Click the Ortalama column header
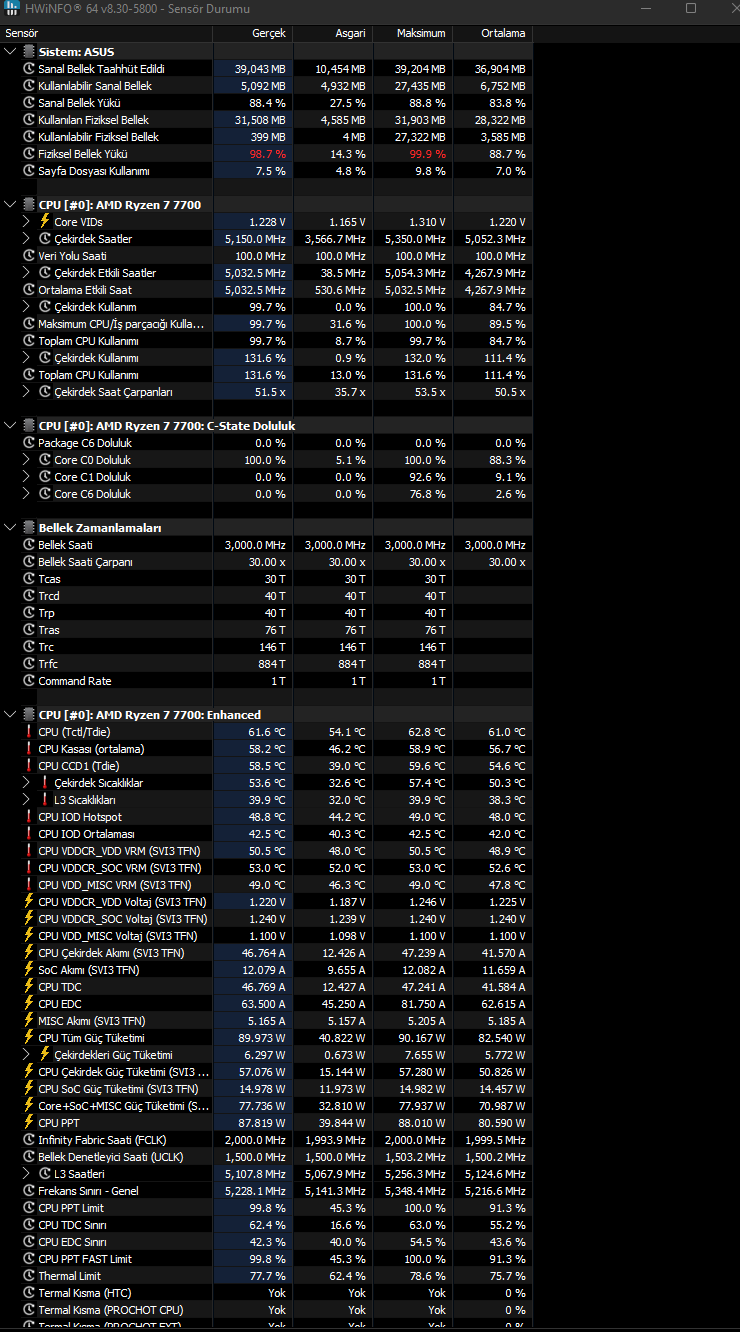This screenshot has height=1332, width=740. coord(492,33)
